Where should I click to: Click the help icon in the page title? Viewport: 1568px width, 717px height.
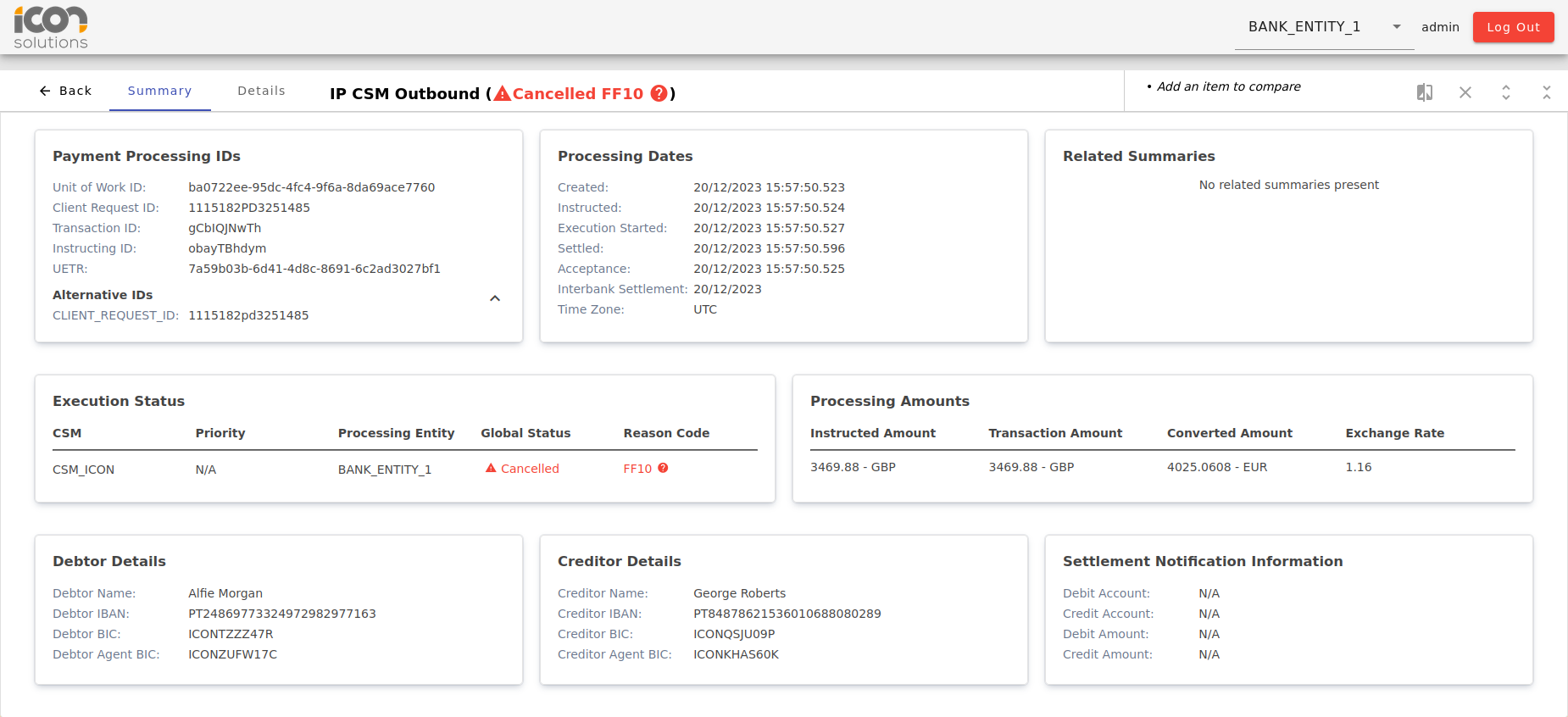point(659,93)
